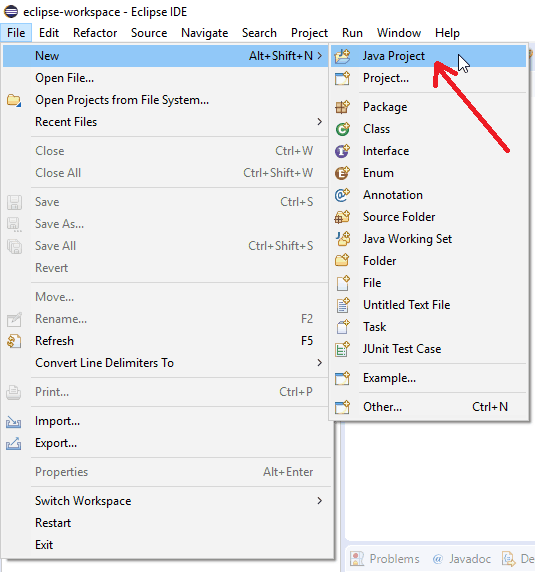Select Open Projects from File System...
535x572 pixels.
tap(166, 100)
